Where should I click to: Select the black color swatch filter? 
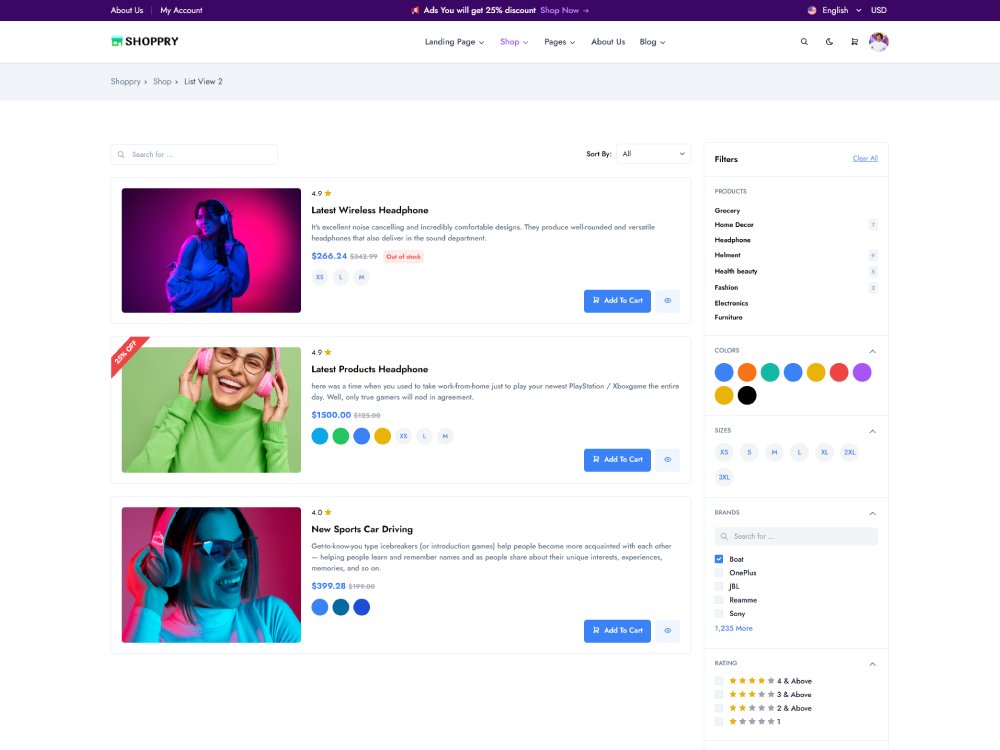747,395
